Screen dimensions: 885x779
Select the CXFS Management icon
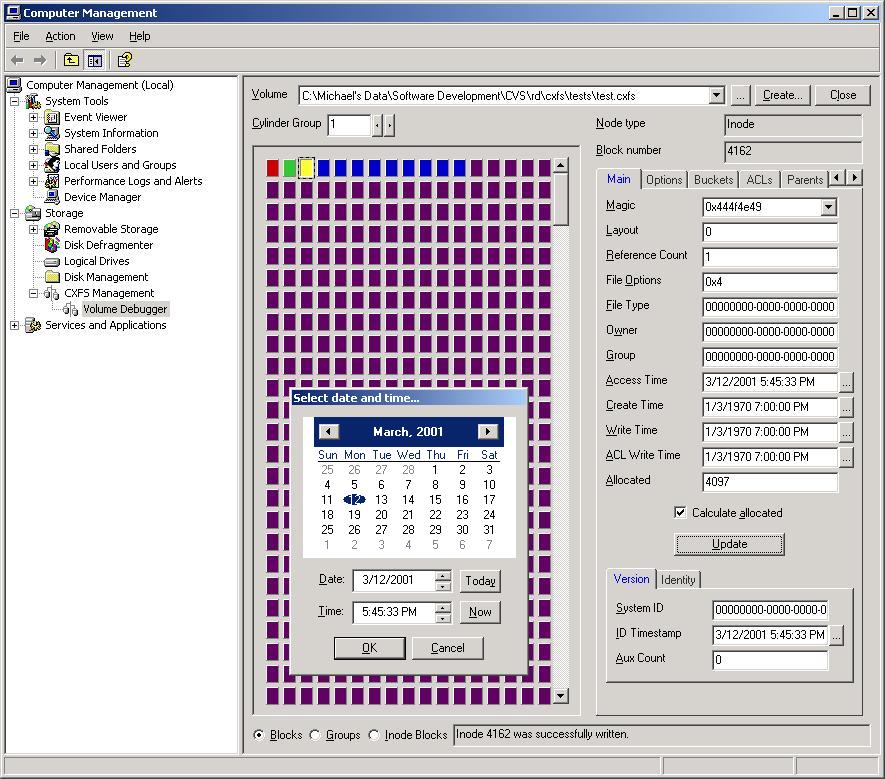tap(52, 293)
